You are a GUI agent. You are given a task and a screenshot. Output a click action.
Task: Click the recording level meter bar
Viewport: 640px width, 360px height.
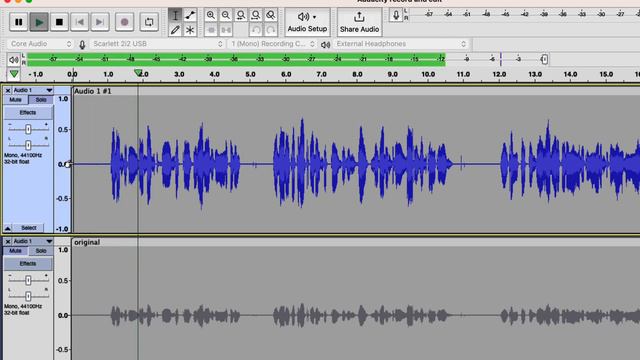[524, 14]
